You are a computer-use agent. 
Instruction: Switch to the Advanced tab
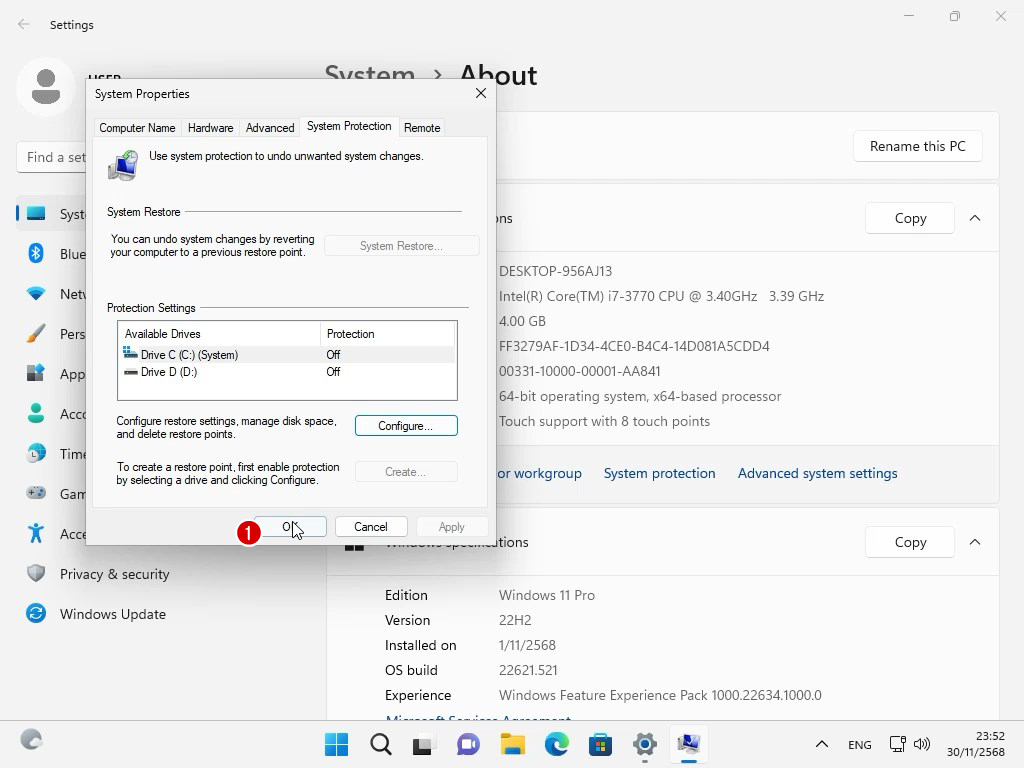270,128
